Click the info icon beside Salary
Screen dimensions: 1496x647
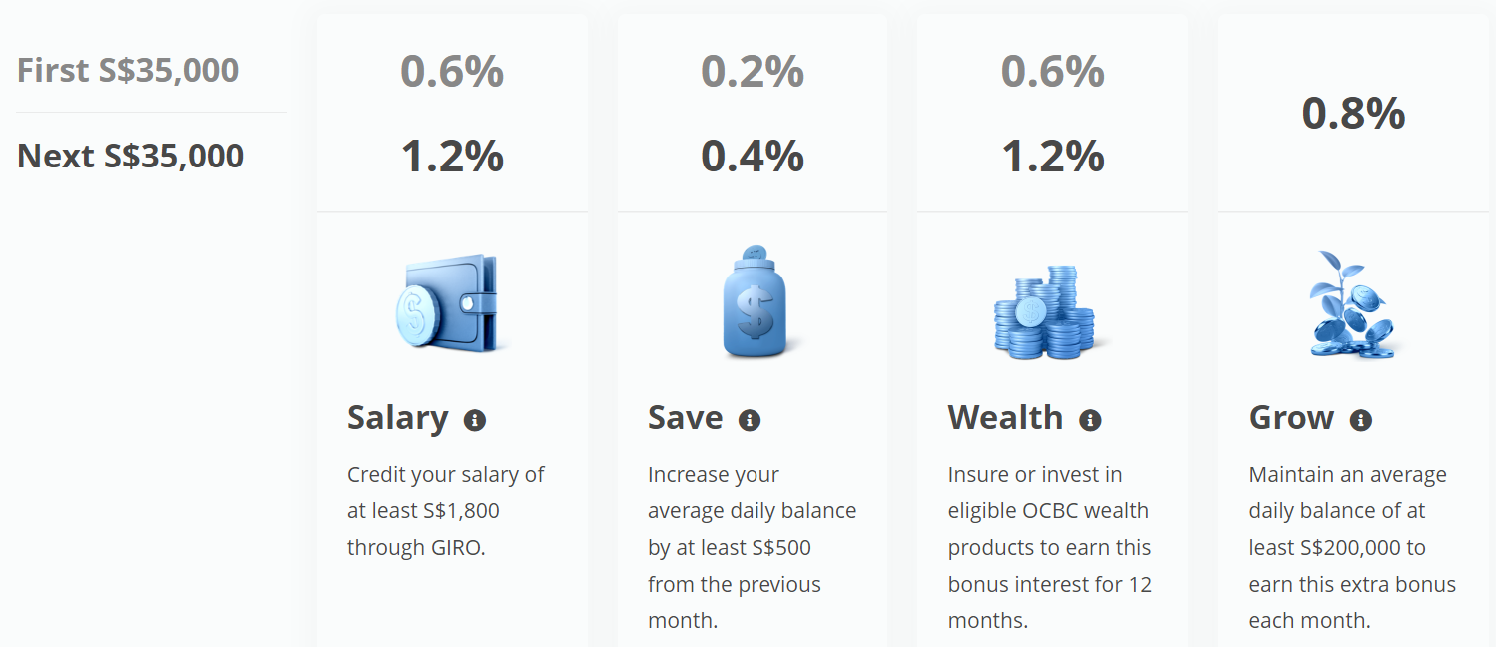[475, 420]
